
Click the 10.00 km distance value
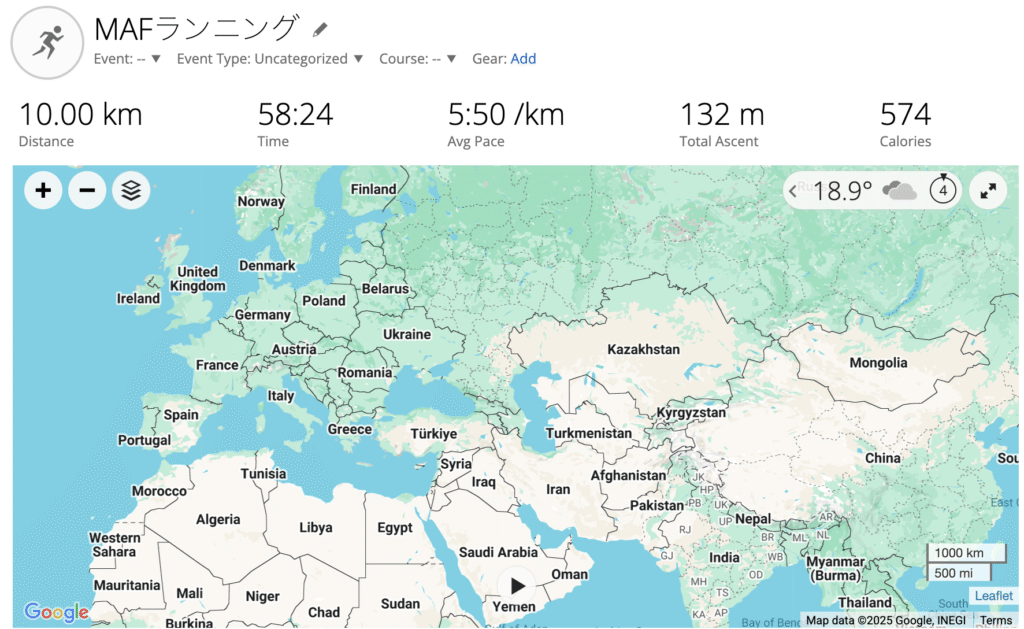tap(80, 115)
